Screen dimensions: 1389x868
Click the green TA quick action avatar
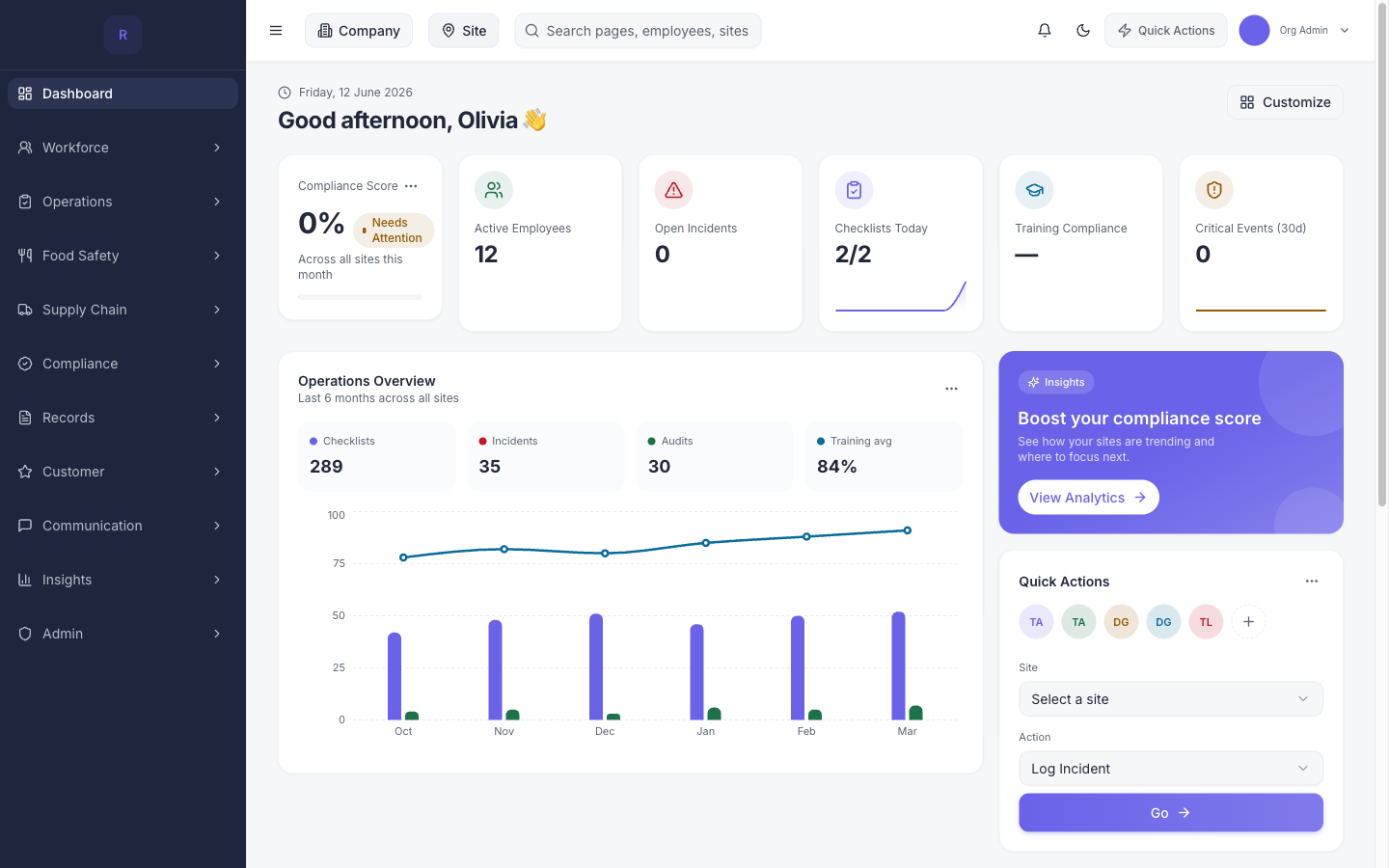point(1078,622)
